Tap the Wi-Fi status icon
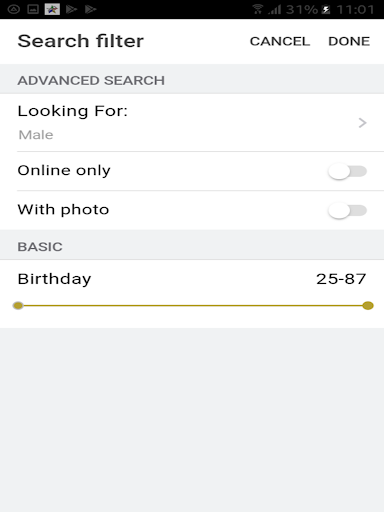The height and width of the screenshot is (512, 384). coord(258,9)
